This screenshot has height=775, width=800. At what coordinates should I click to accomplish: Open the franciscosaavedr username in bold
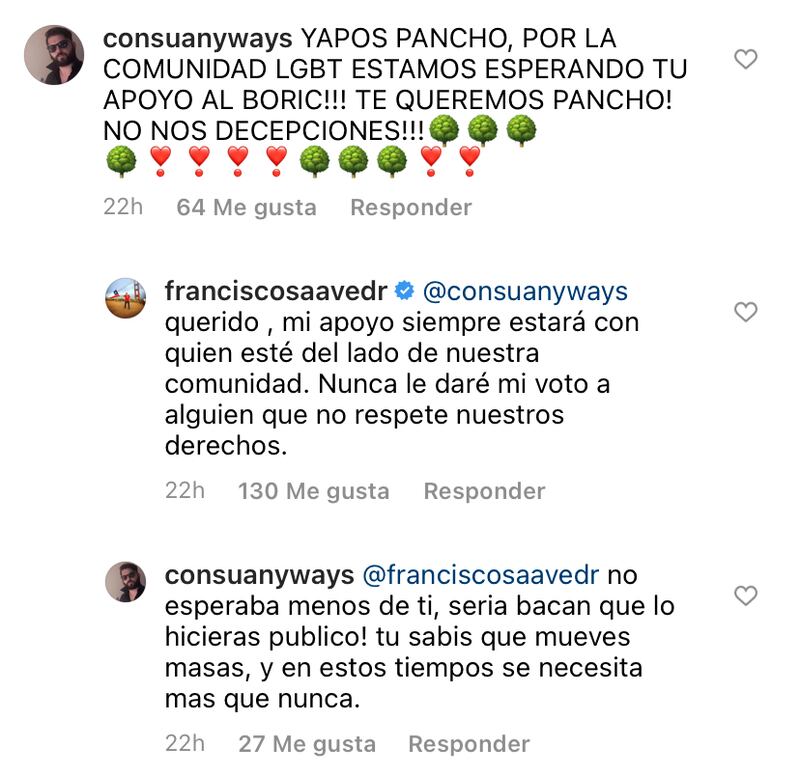click(x=276, y=291)
